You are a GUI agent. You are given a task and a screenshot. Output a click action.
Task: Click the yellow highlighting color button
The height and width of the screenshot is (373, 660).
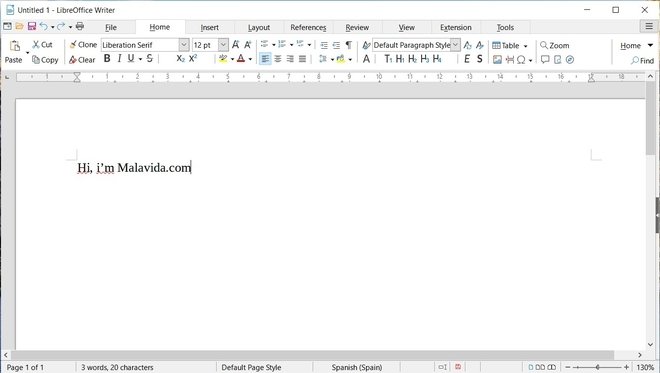[223, 59]
